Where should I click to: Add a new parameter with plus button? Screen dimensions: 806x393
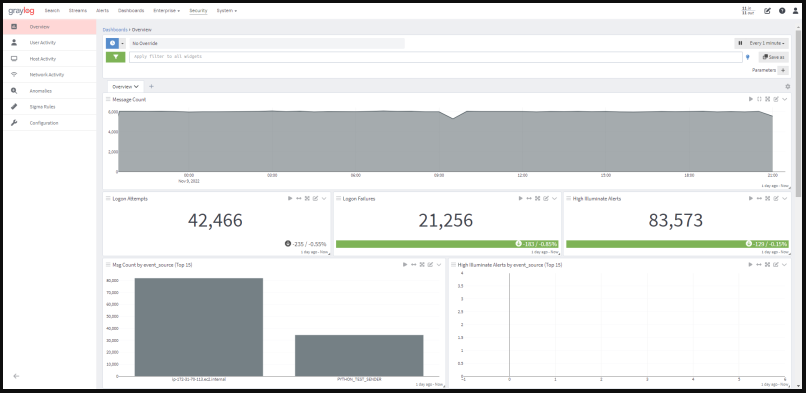coord(783,70)
